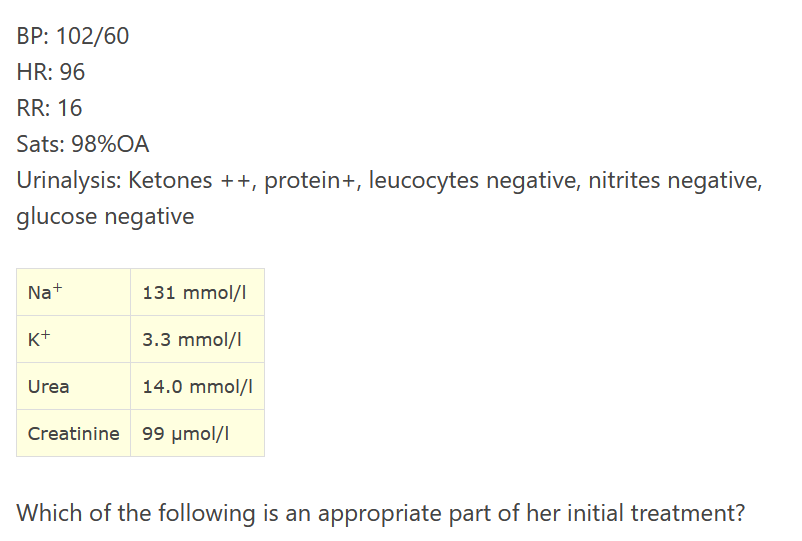Viewport: 802px width, 541px height.
Task: Click the initial treatment question text
Action: (x=381, y=513)
